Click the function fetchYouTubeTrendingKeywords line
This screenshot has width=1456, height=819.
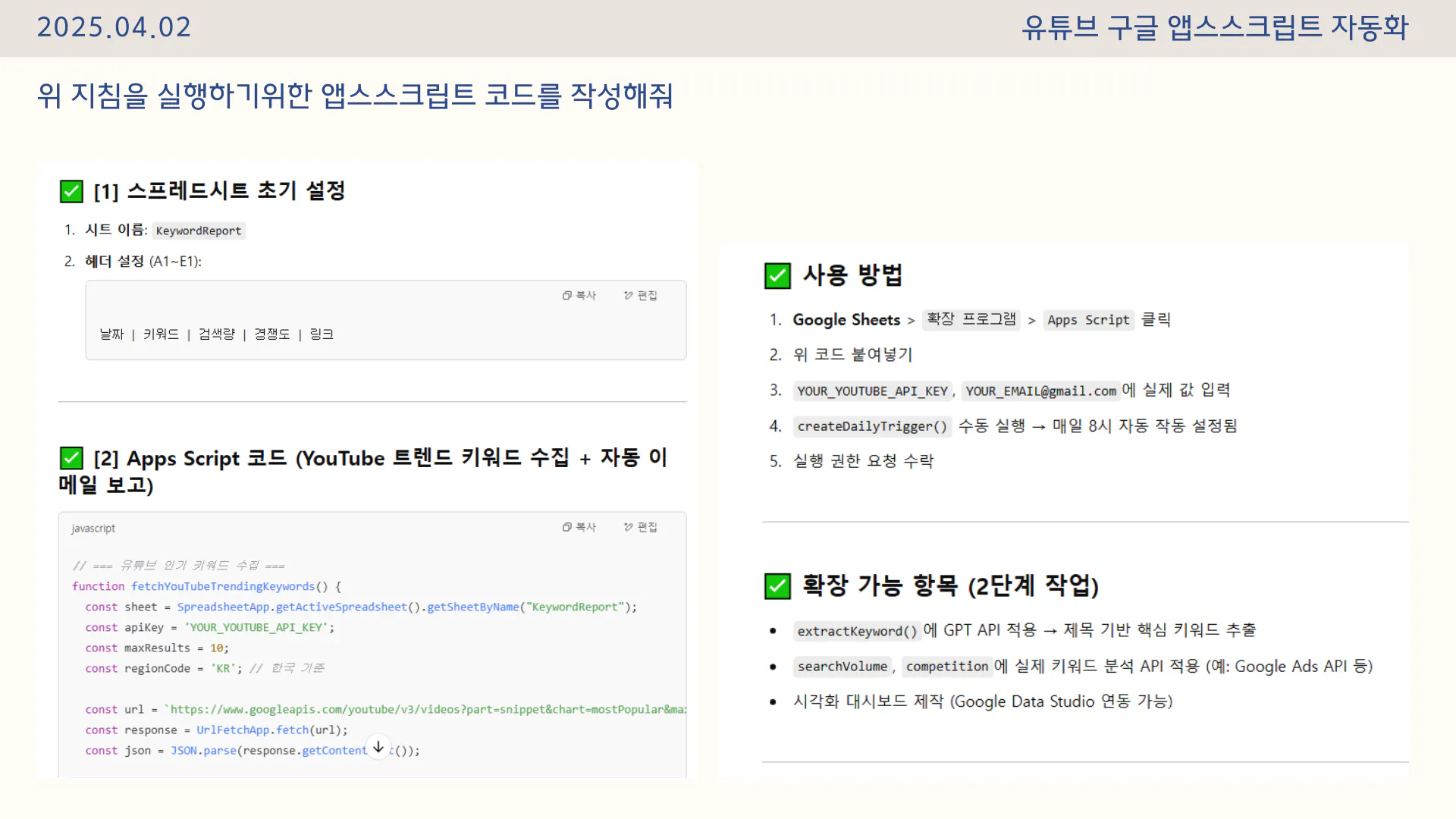206,586
